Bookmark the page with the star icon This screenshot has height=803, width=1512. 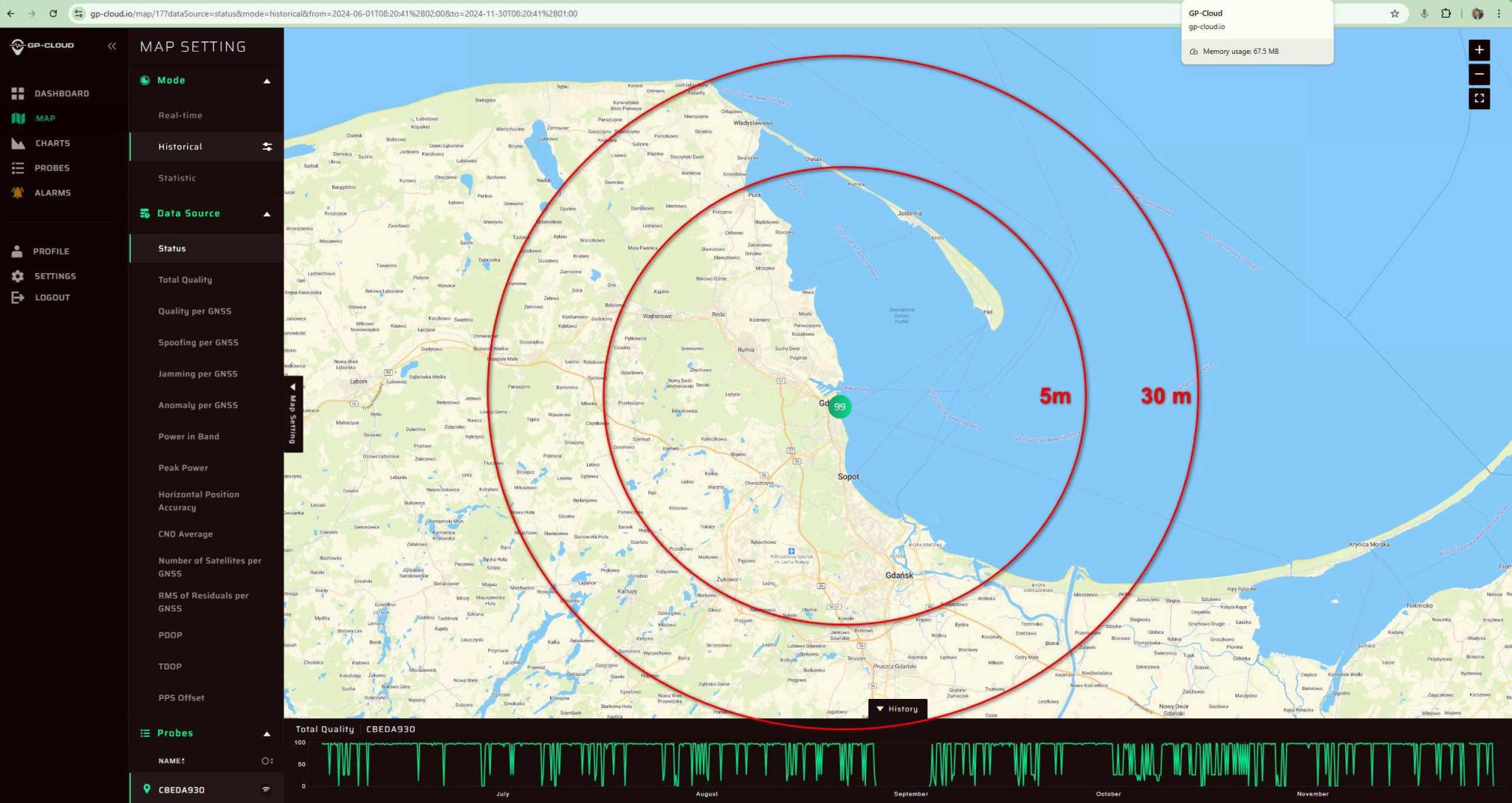tap(1395, 13)
